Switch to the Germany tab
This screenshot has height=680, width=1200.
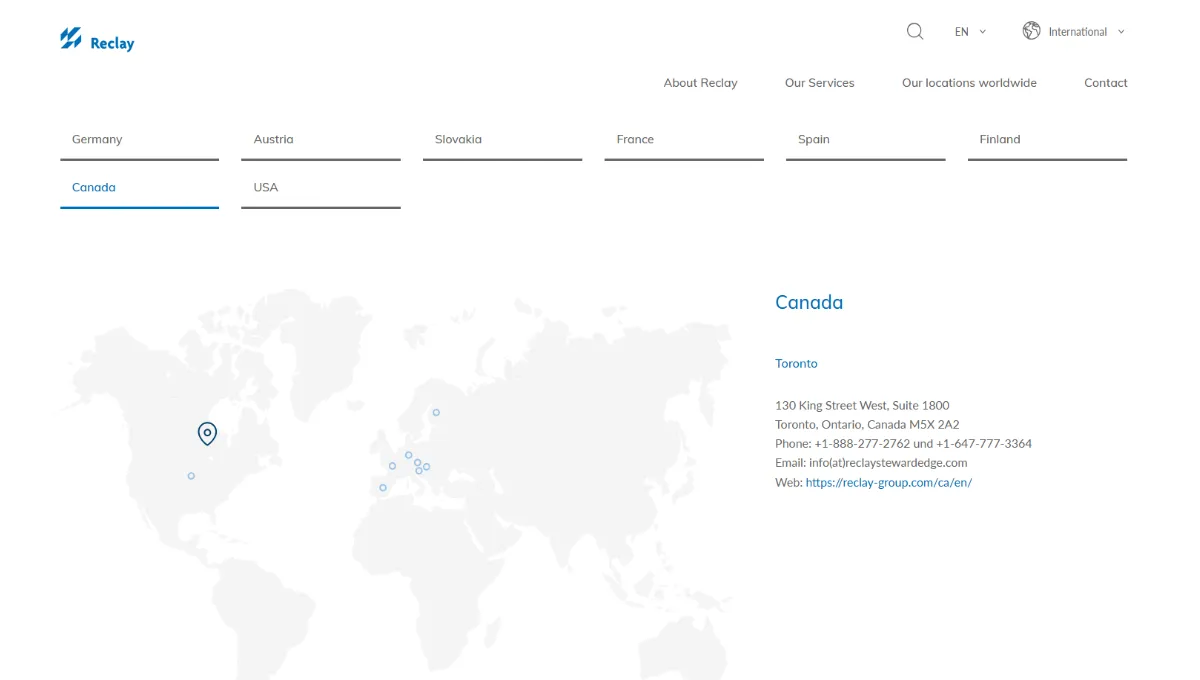pyautogui.click(x=139, y=140)
